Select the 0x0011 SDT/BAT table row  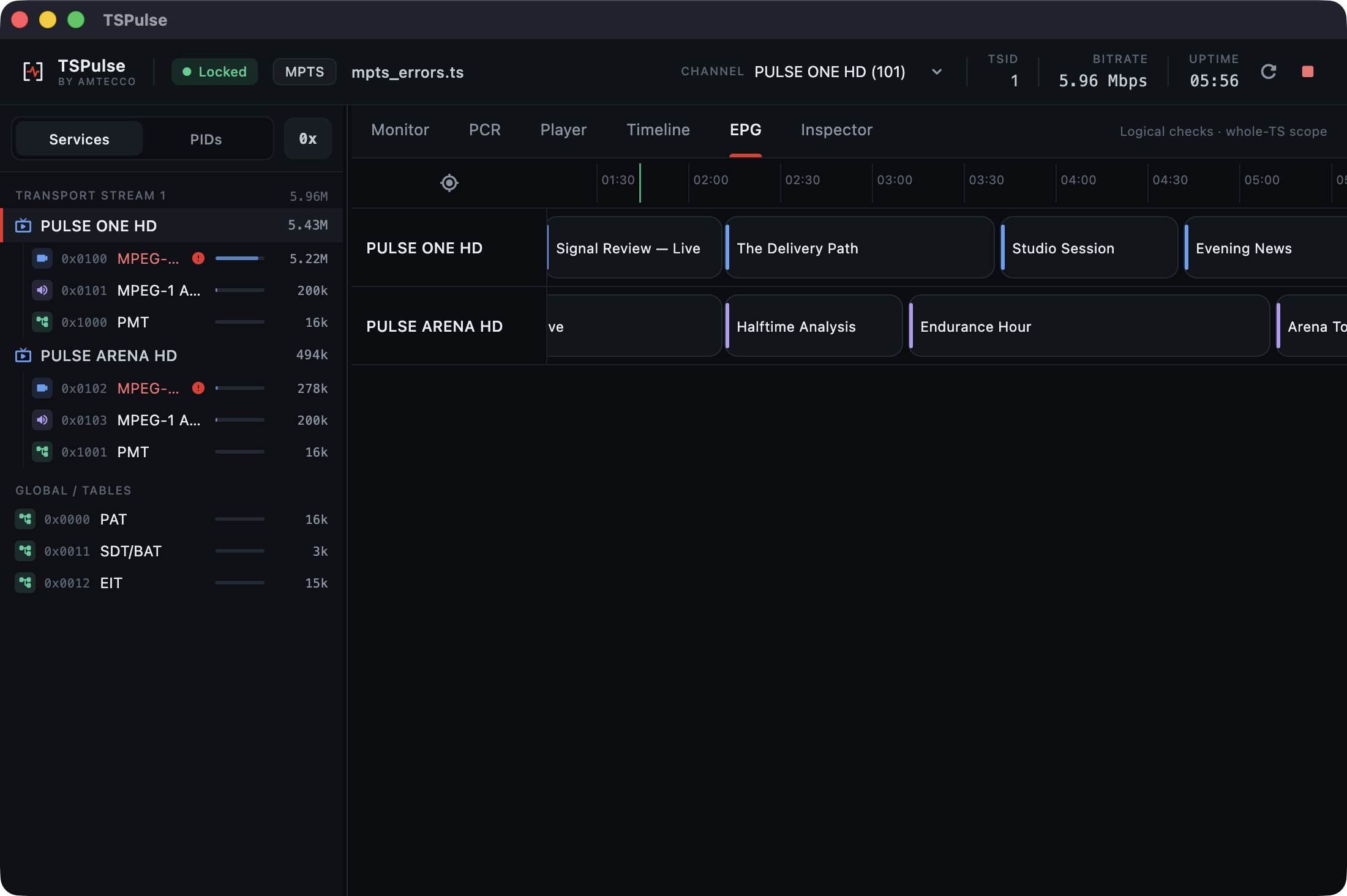(171, 551)
